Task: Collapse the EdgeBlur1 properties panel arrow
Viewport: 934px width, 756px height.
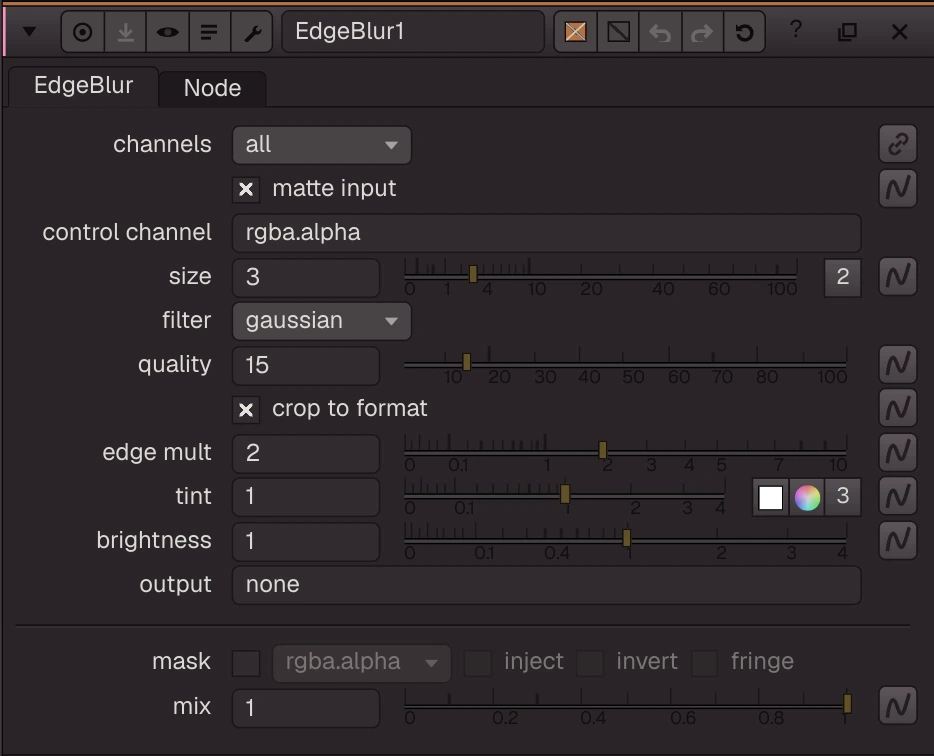Action: click(x=29, y=31)
